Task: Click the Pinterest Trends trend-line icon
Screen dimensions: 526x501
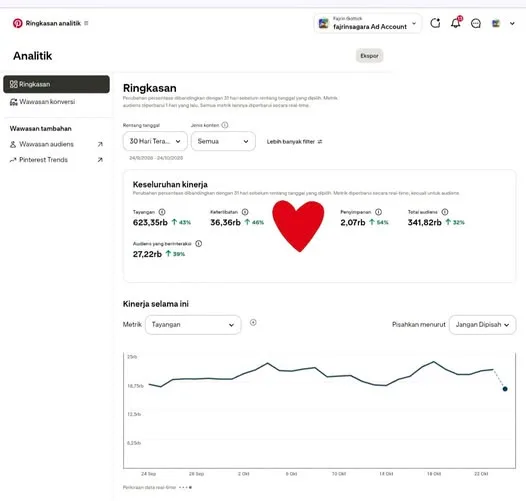Action: pyautogui.click(x=13, y=160)
